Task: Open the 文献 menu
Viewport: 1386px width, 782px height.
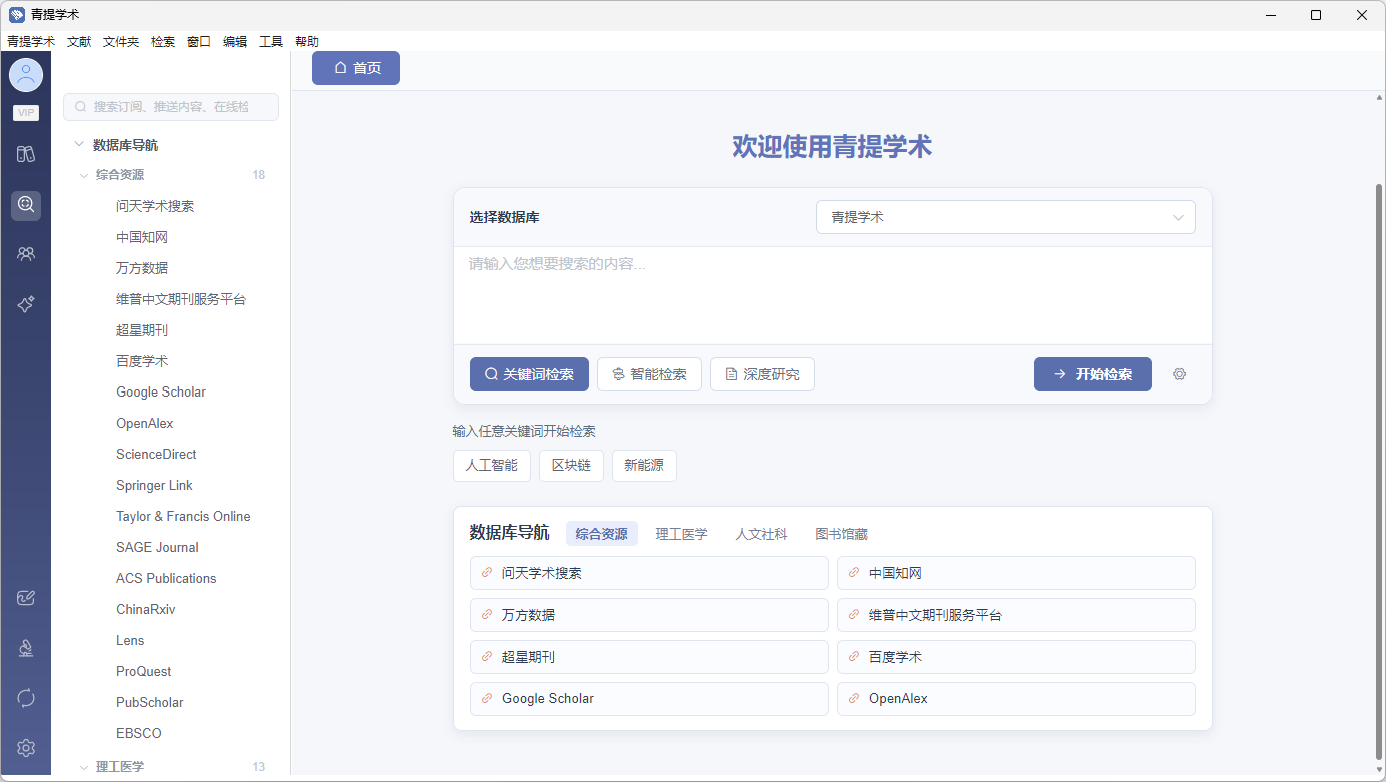Action: 79,42
